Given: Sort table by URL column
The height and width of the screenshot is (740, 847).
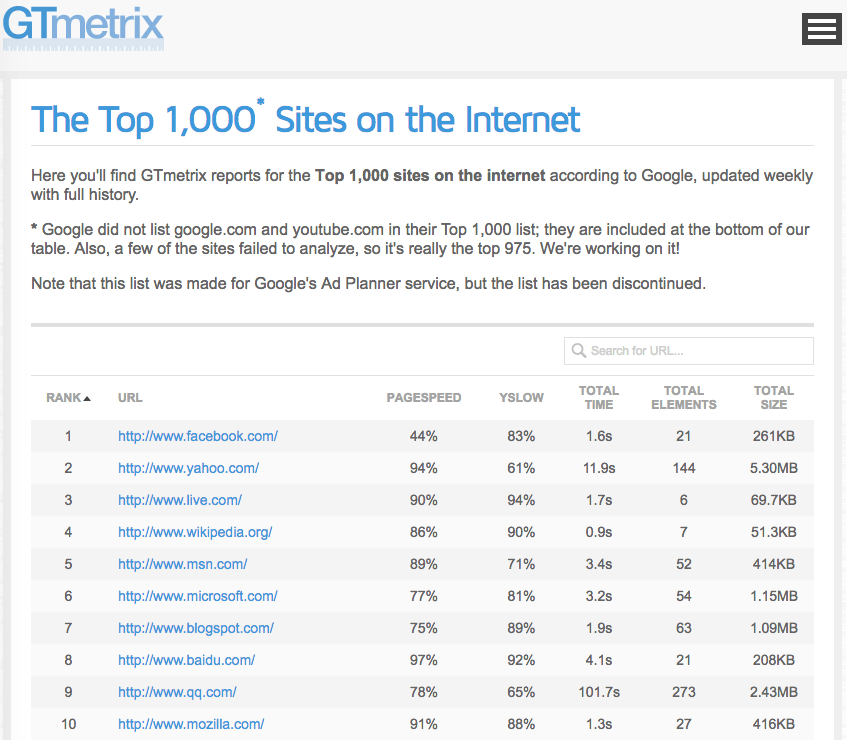Looking at the screenshot, I should tap(130, 398).
